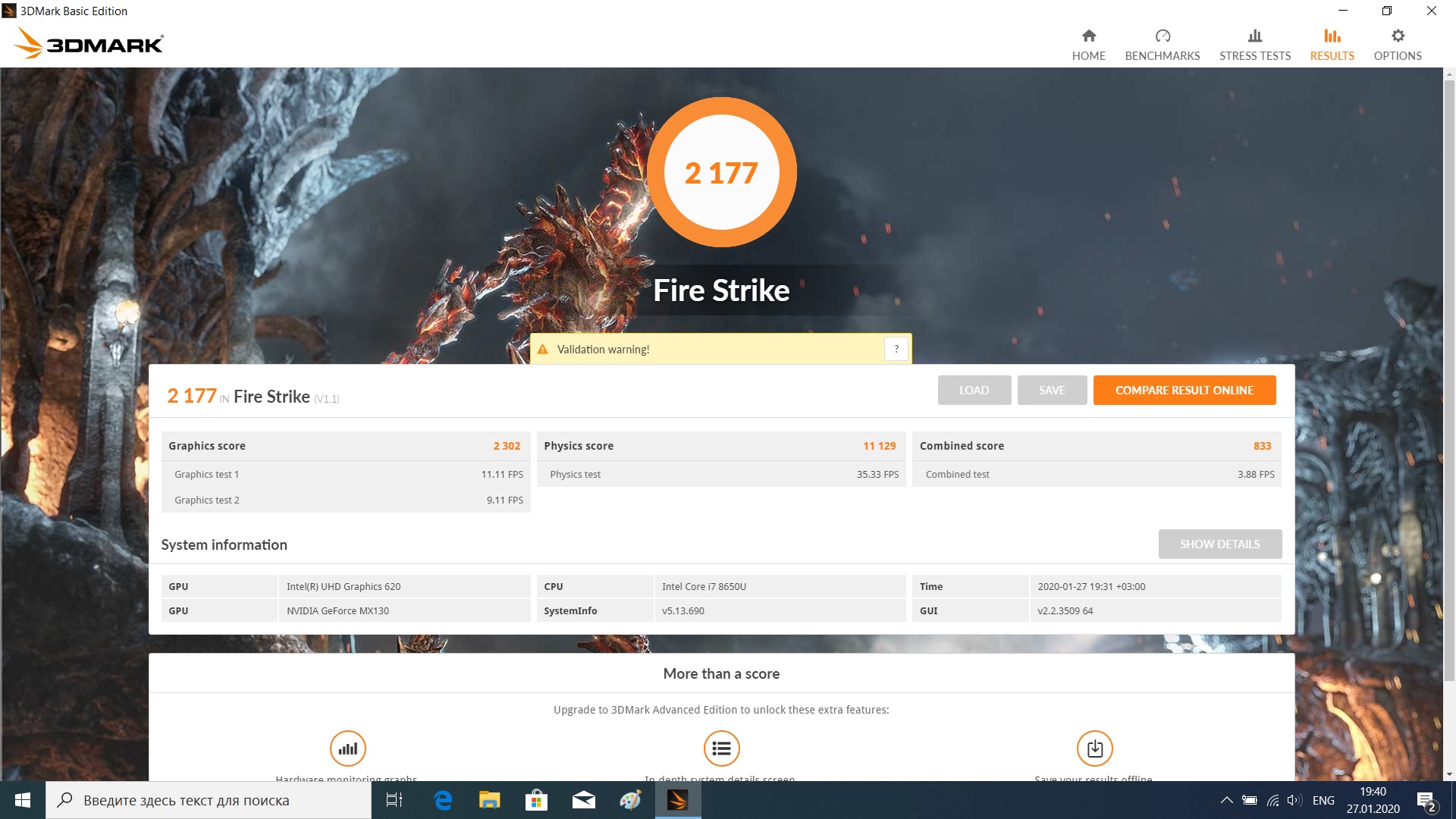Click the main score circle 2 177

[721, 172]
